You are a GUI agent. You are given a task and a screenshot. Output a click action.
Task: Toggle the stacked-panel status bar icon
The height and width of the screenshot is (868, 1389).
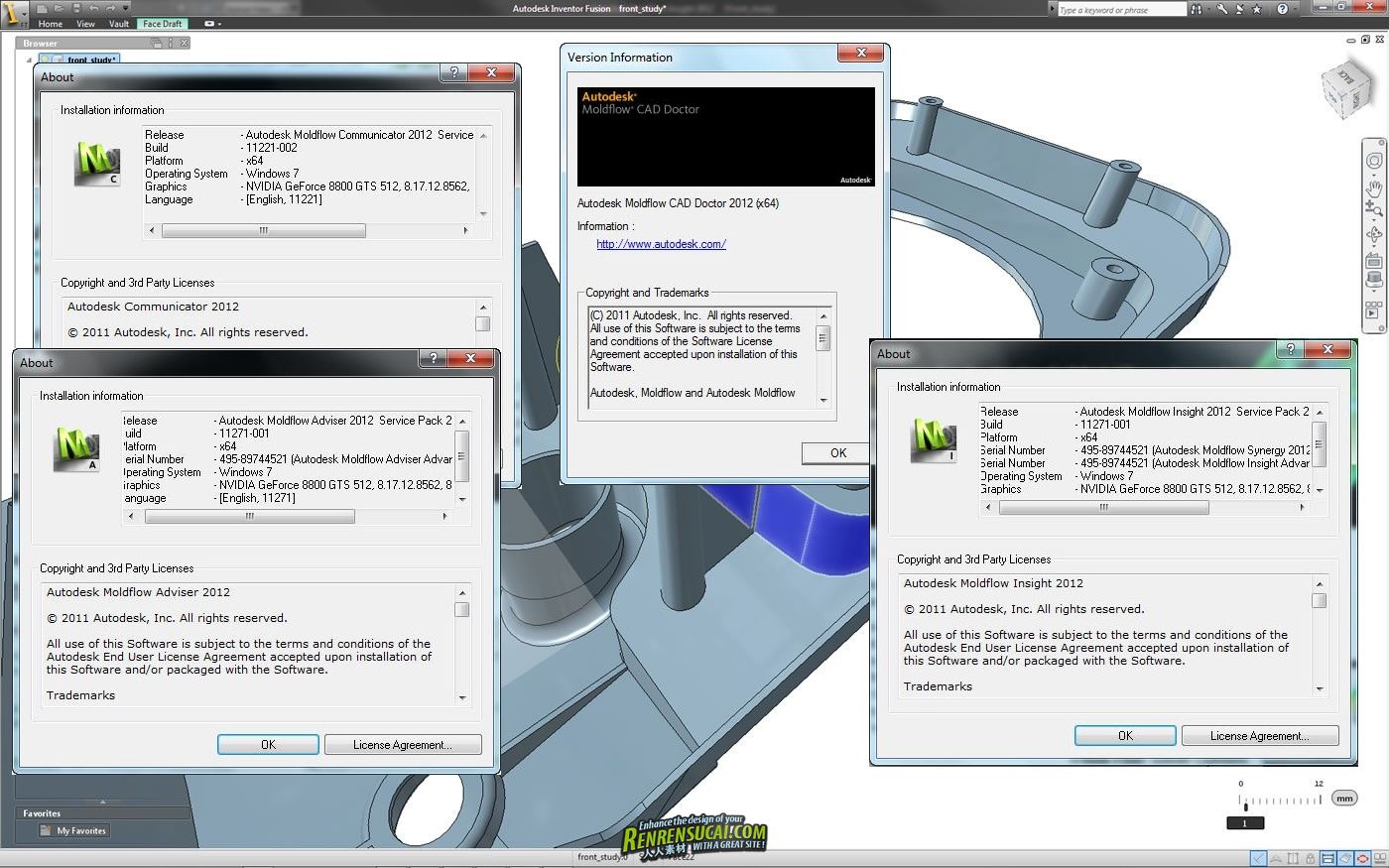[x=1327, y=858]
